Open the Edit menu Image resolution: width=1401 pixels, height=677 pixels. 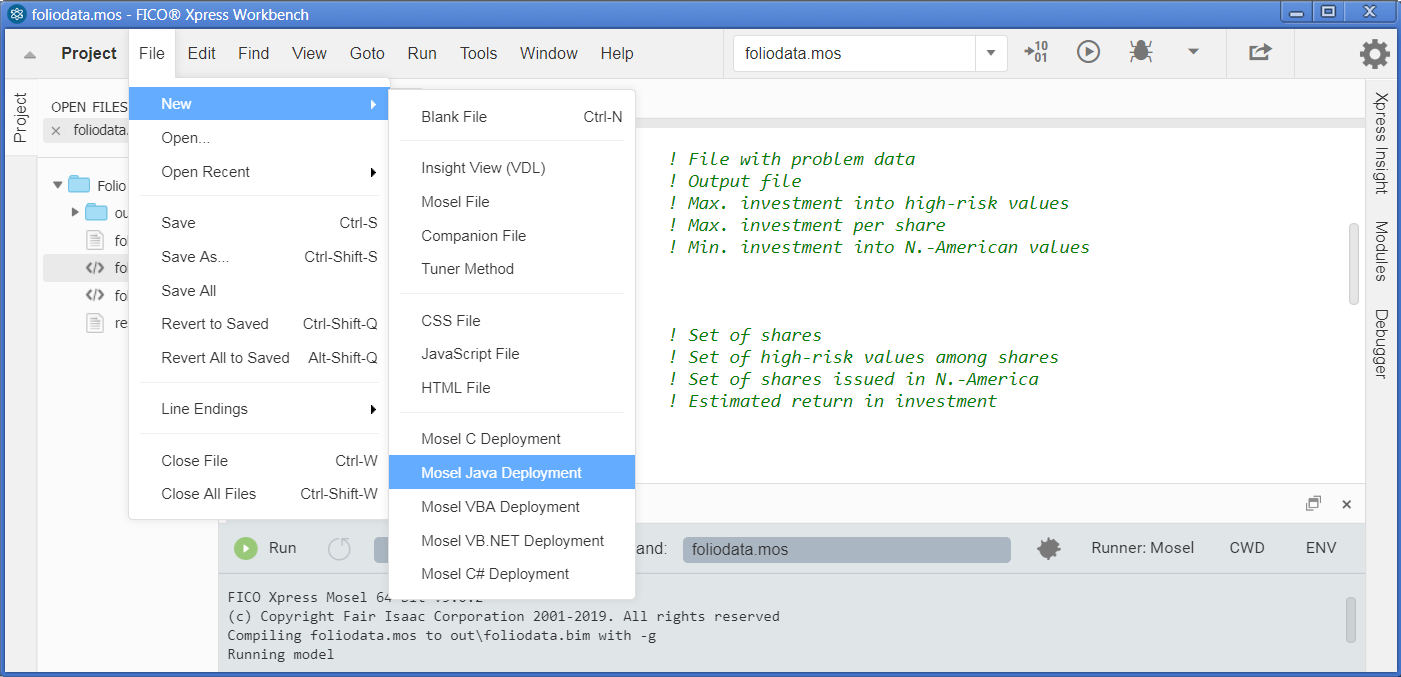coord(201,53)
